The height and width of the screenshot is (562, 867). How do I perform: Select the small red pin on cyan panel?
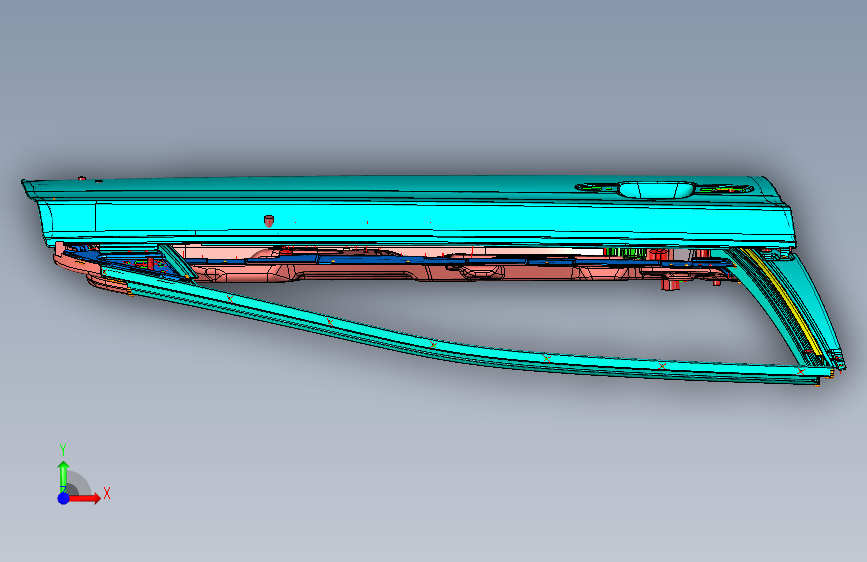pos(269,221)
